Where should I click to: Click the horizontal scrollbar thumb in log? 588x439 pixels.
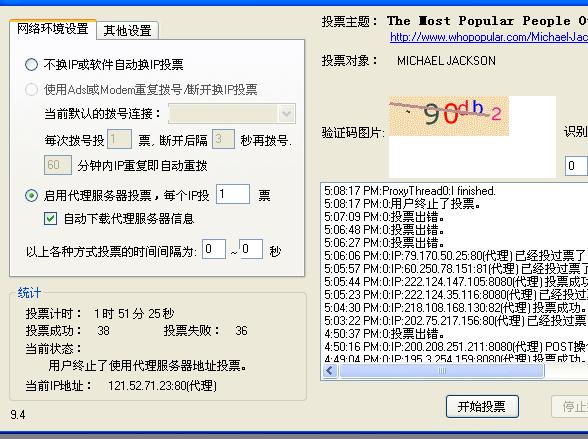pos(441,371)
